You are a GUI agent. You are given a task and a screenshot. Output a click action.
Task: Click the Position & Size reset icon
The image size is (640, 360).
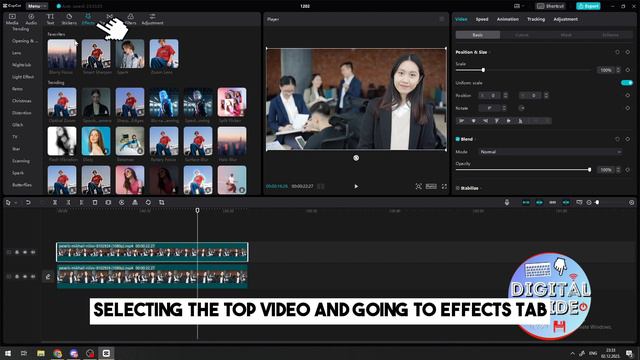click(x=617, y=52)
